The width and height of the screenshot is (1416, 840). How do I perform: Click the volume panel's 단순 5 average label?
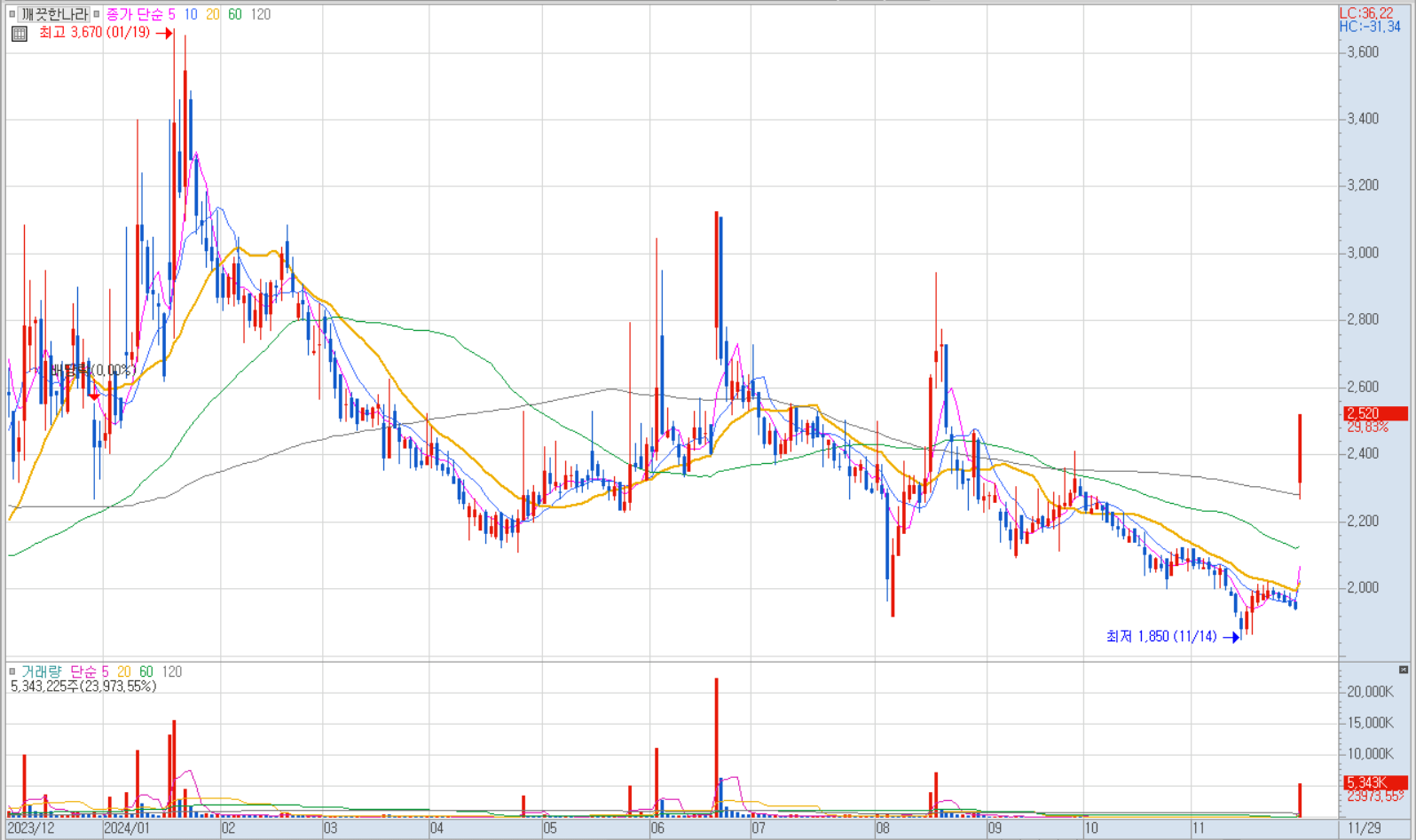[x=89, y=671]
